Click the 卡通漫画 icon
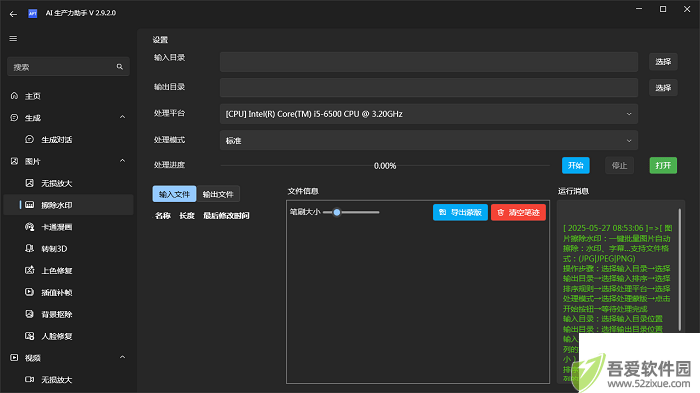This screenshot has height=393, width=700. tap(29, 227)
